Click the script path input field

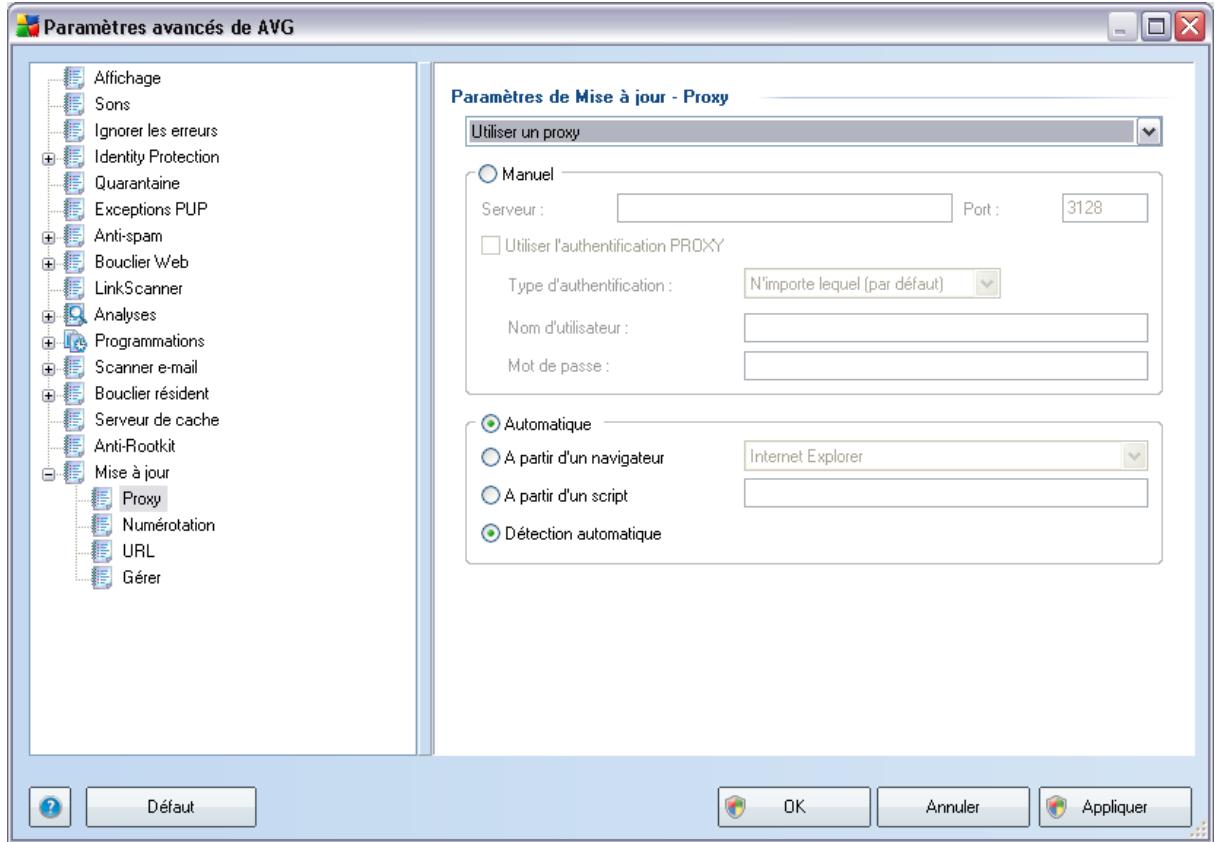point(945,494)
